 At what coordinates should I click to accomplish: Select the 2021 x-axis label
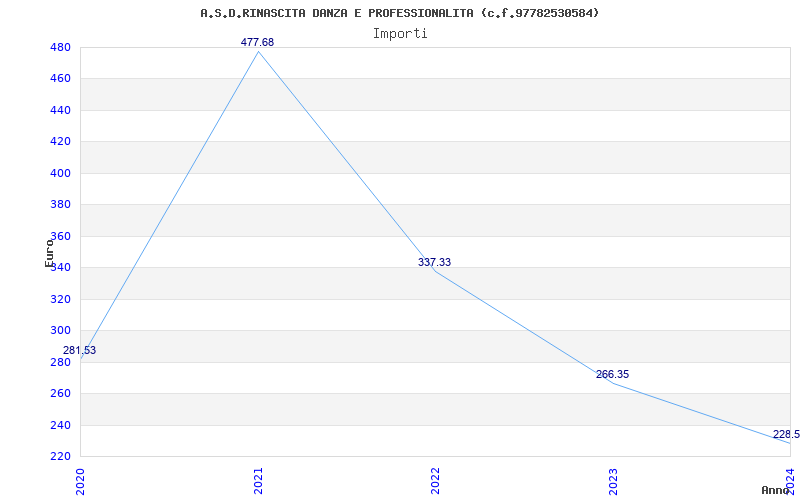[258, 480]
